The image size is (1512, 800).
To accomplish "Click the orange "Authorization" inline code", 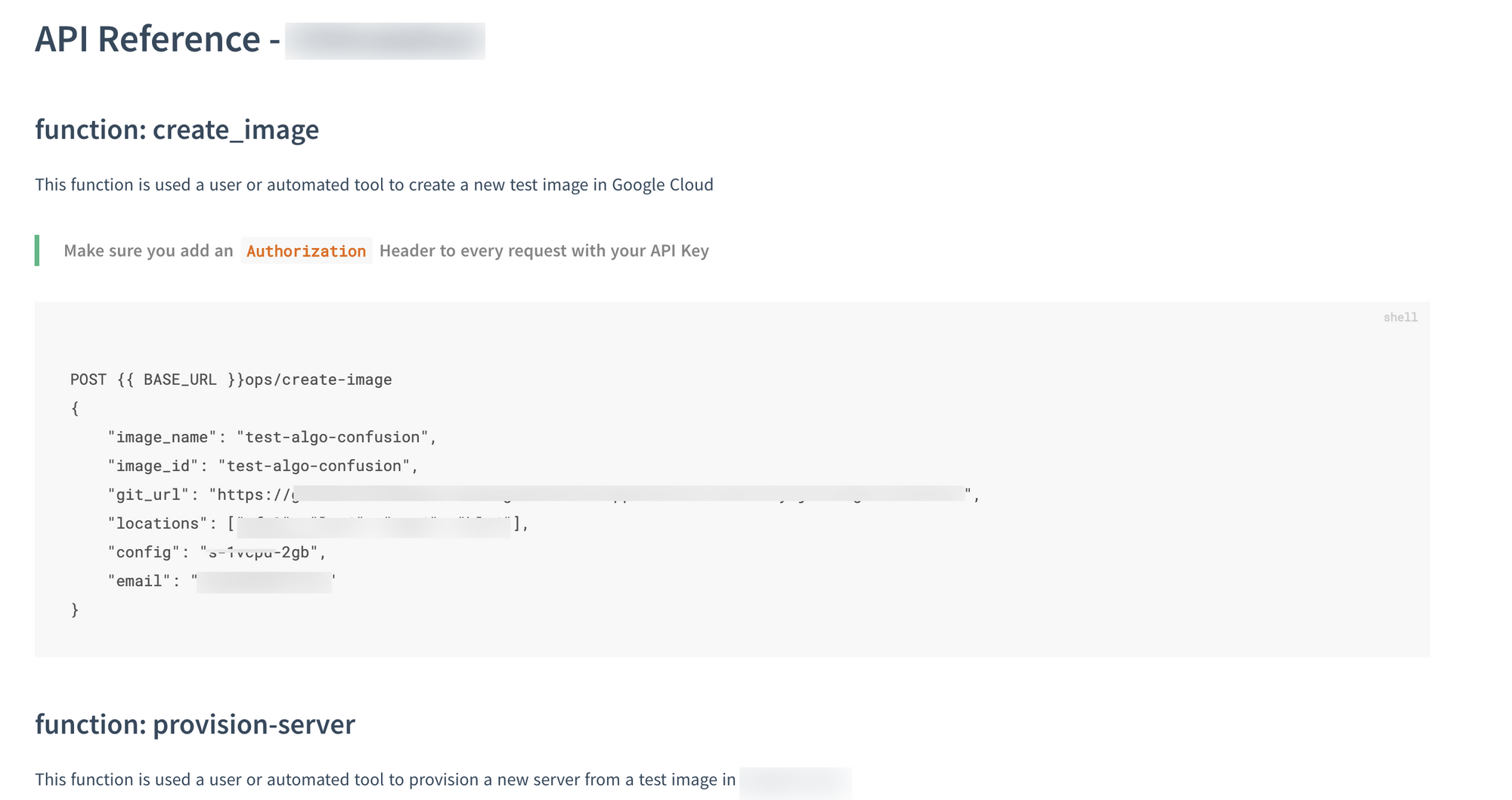I will point(306,251).
